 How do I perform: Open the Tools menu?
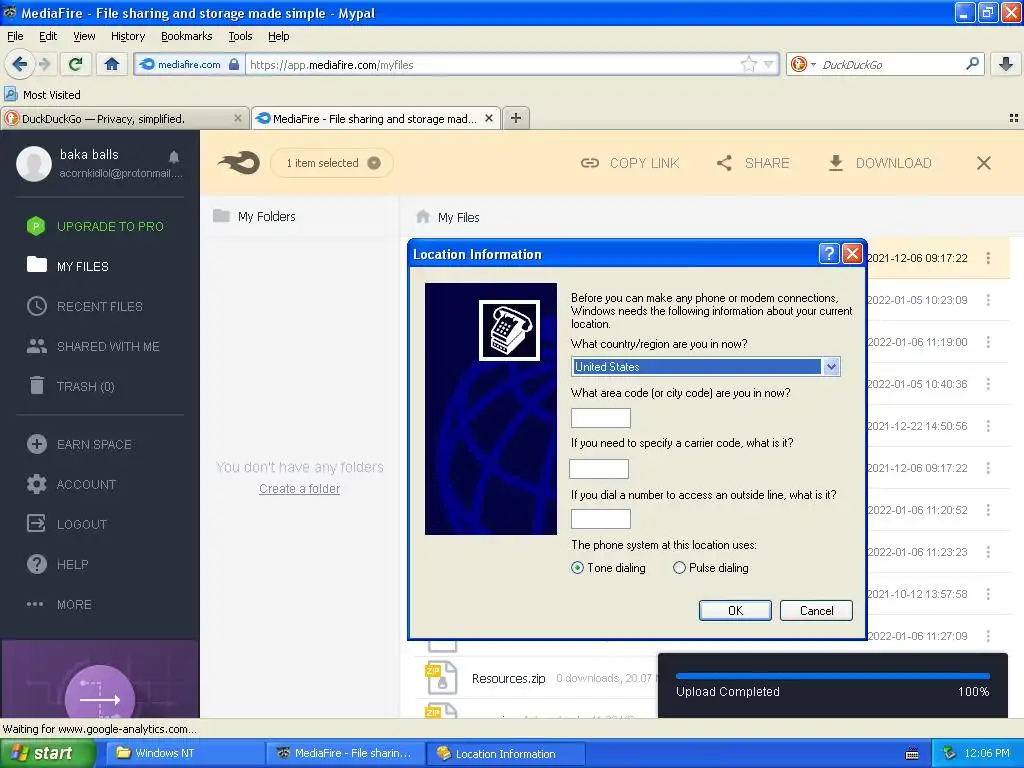click(240, 36)
